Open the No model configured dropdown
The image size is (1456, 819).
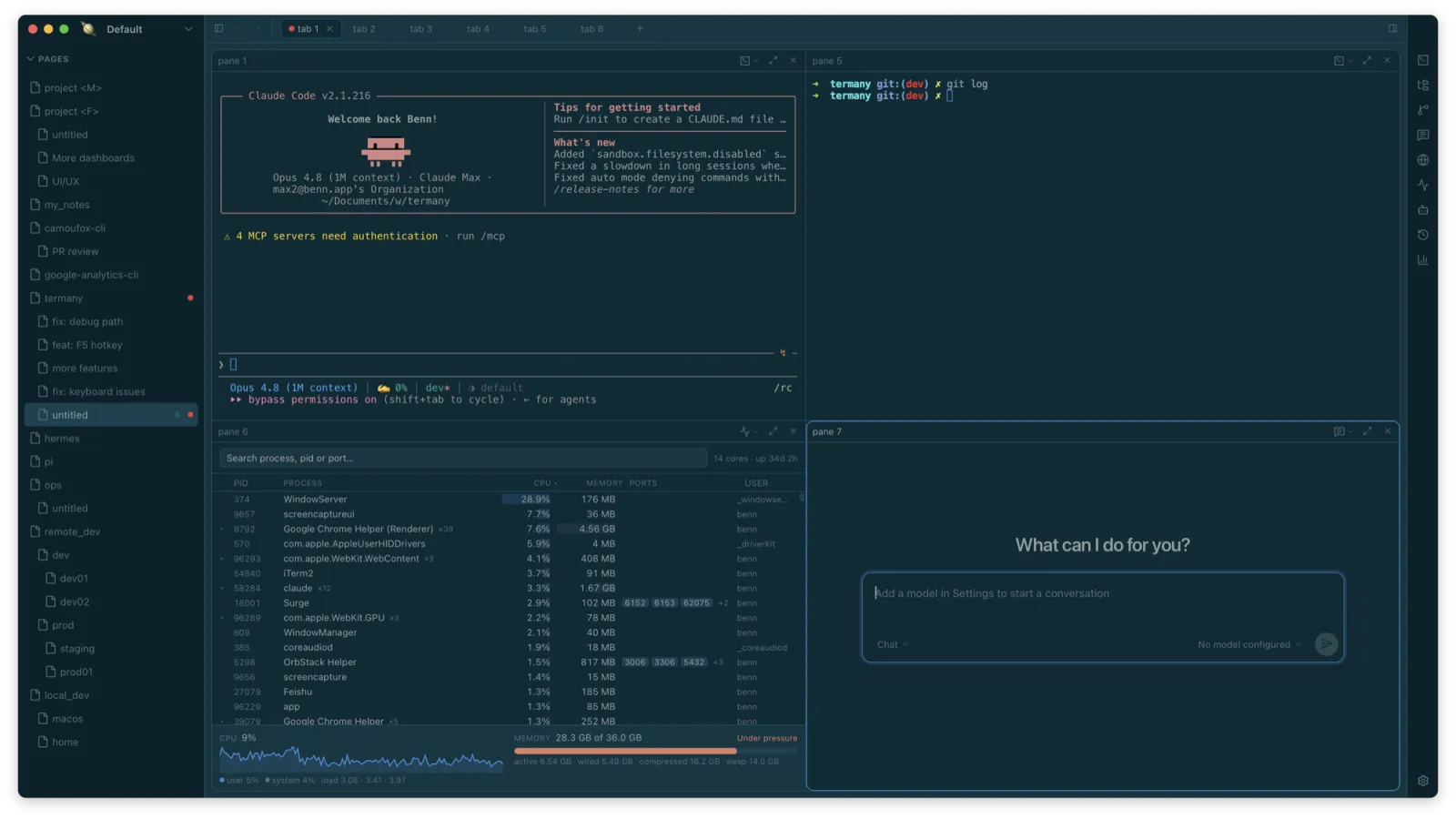[x=1249, y=644]
